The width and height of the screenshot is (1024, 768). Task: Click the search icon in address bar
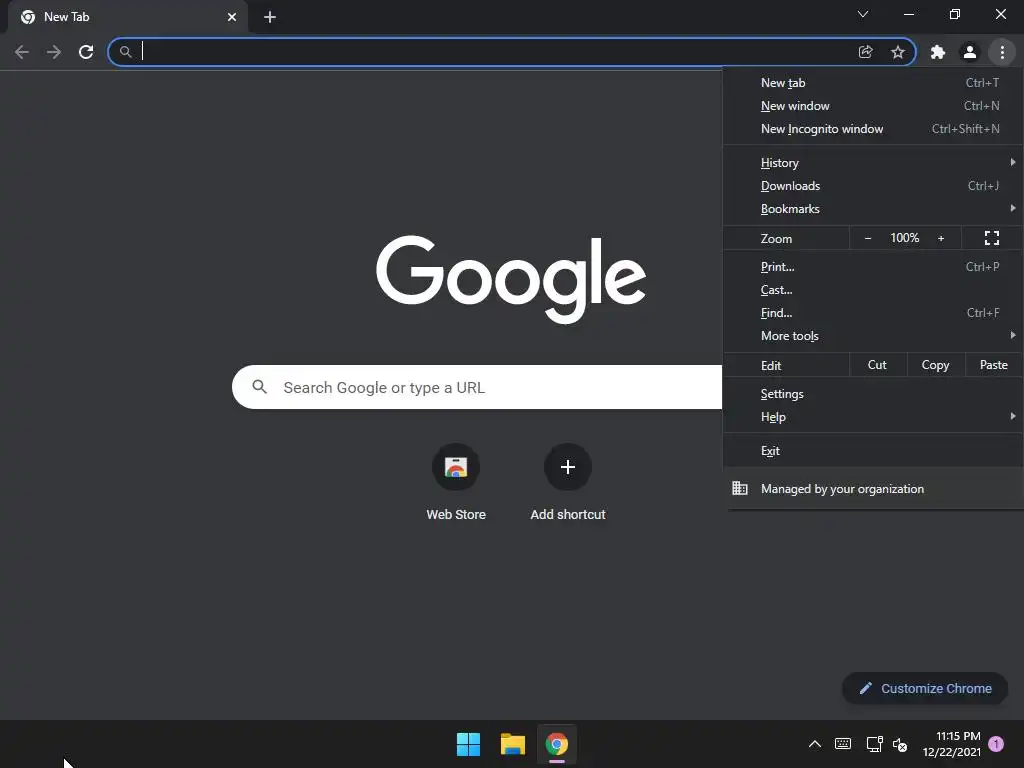[x=125, y=52]
